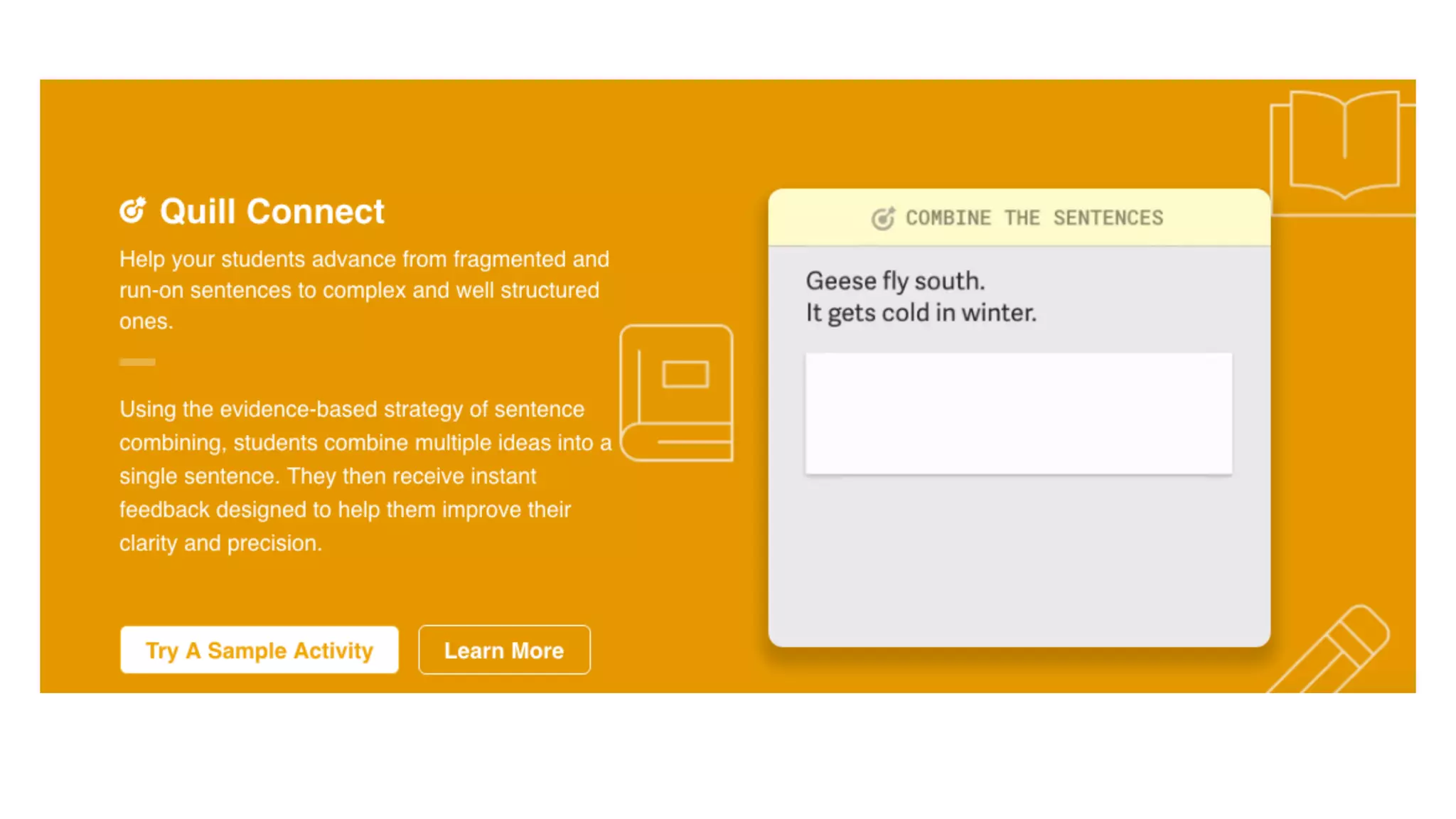Click the words 'clarity and precision.'
1456x819 pixels.
220,543
